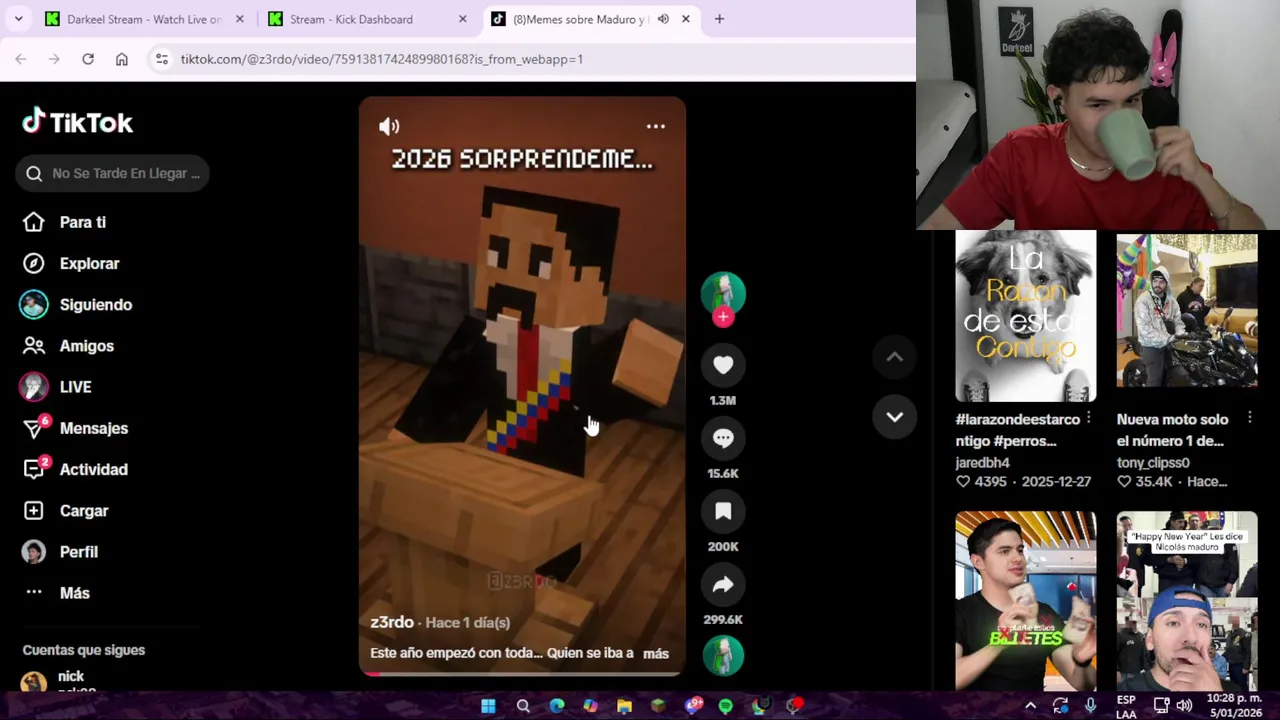Click the browser home button

[x=122, y=59]
